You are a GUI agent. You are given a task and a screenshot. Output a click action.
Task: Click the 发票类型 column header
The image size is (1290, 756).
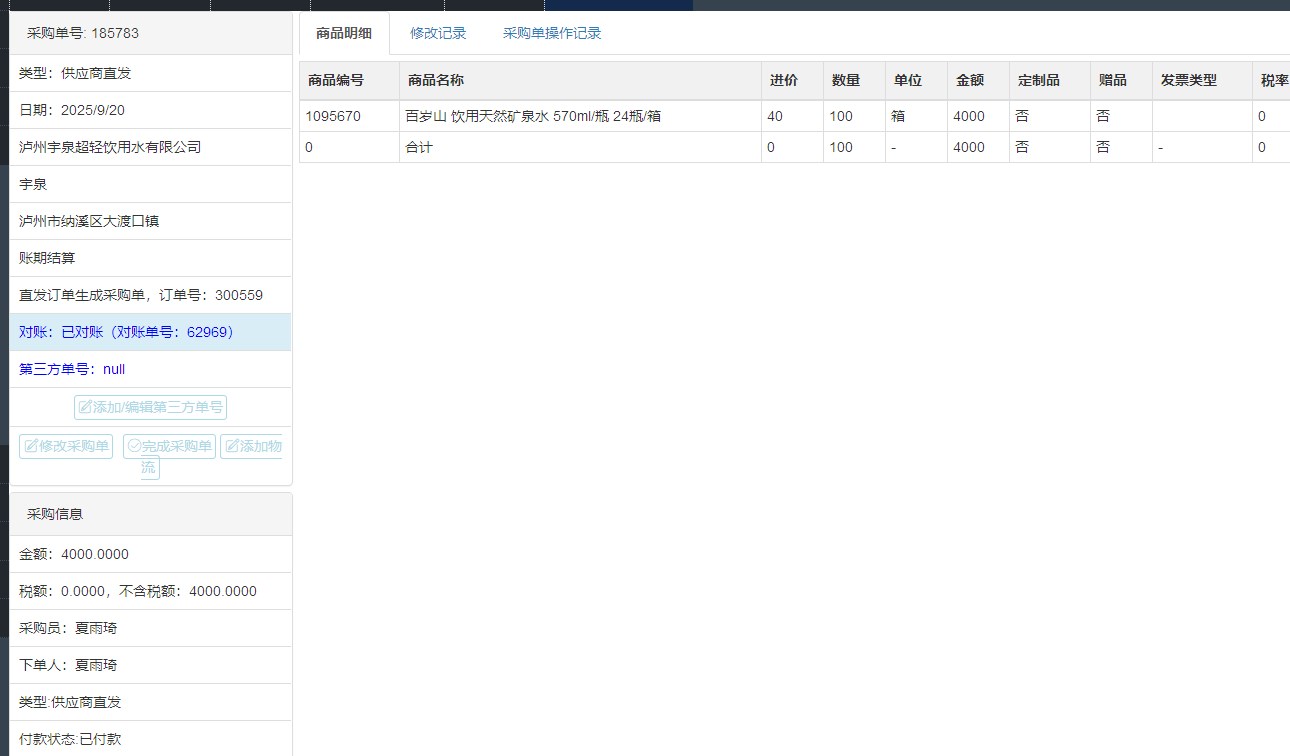(1188, 80)
